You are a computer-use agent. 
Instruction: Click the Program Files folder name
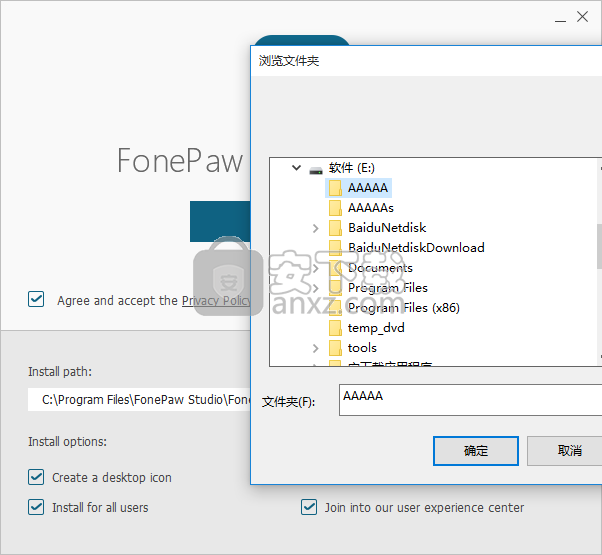[x=388, y=288]
